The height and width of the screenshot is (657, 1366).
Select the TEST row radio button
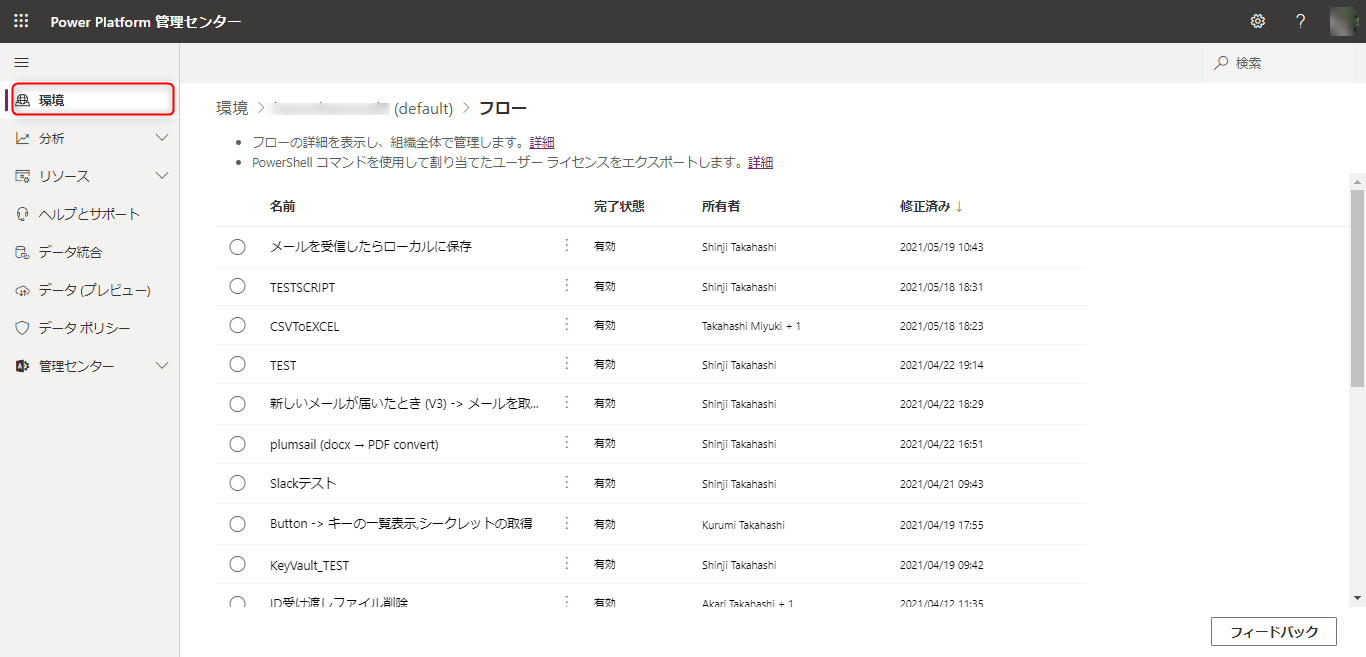pos(237,365)
